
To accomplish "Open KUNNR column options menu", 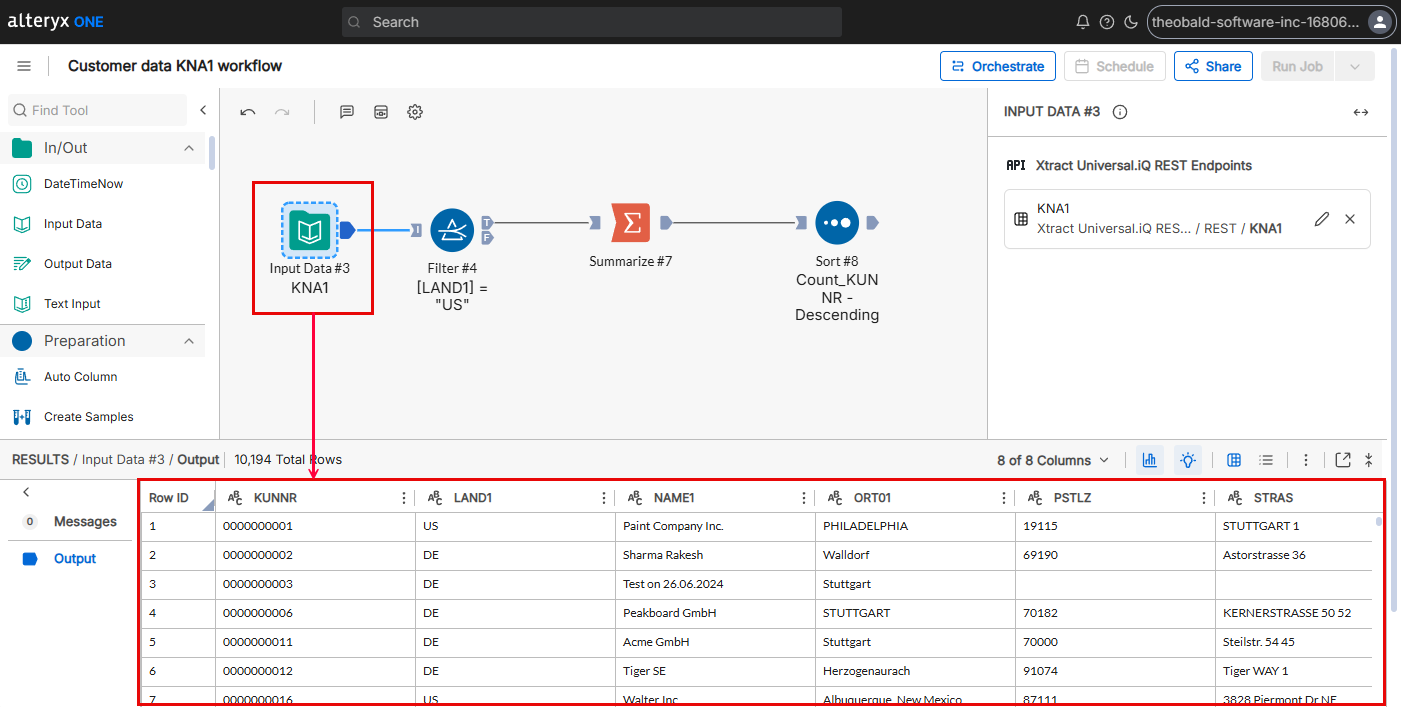I will 404,498.
